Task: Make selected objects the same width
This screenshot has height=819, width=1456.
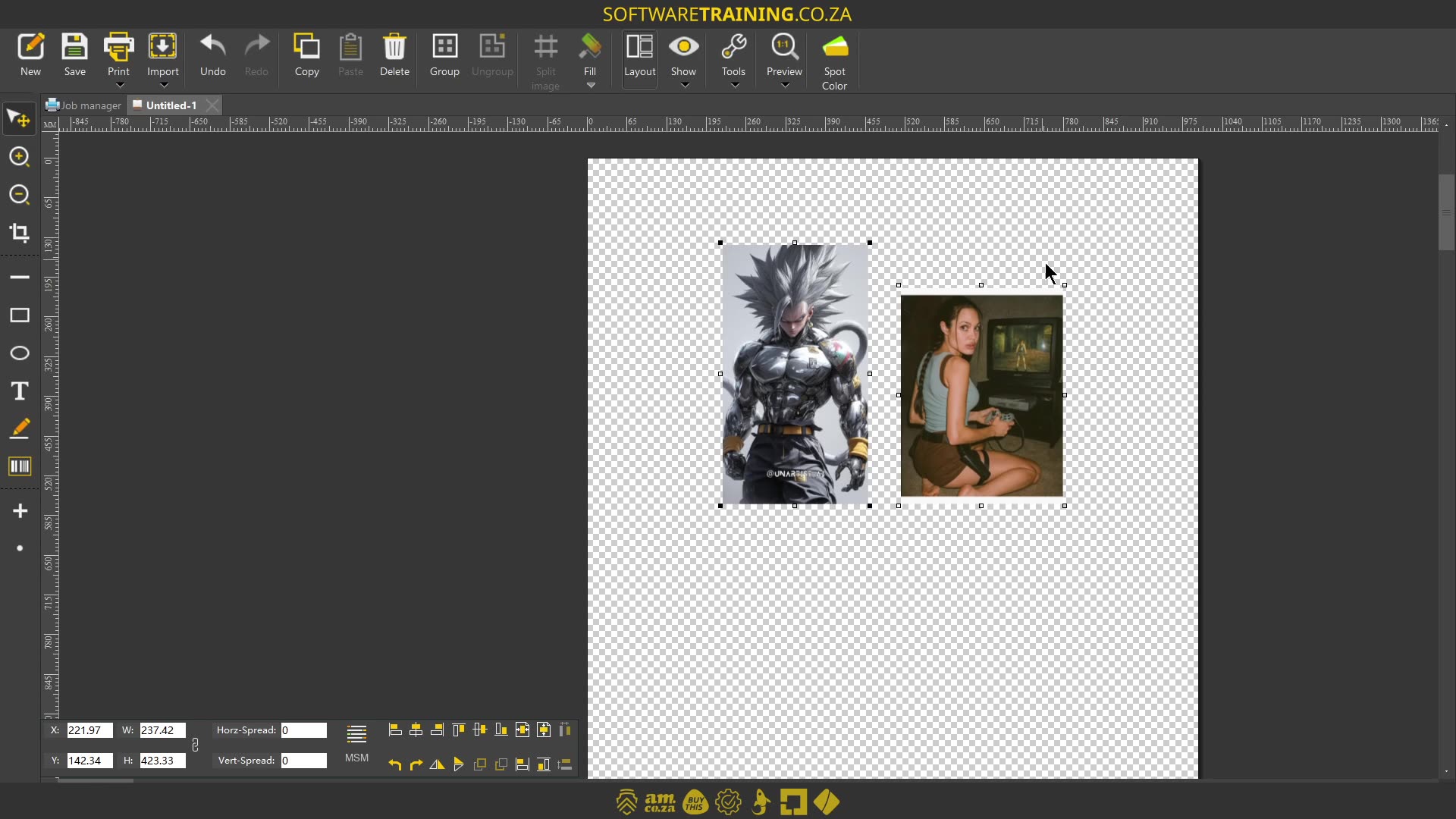Action: pos(522,764)
